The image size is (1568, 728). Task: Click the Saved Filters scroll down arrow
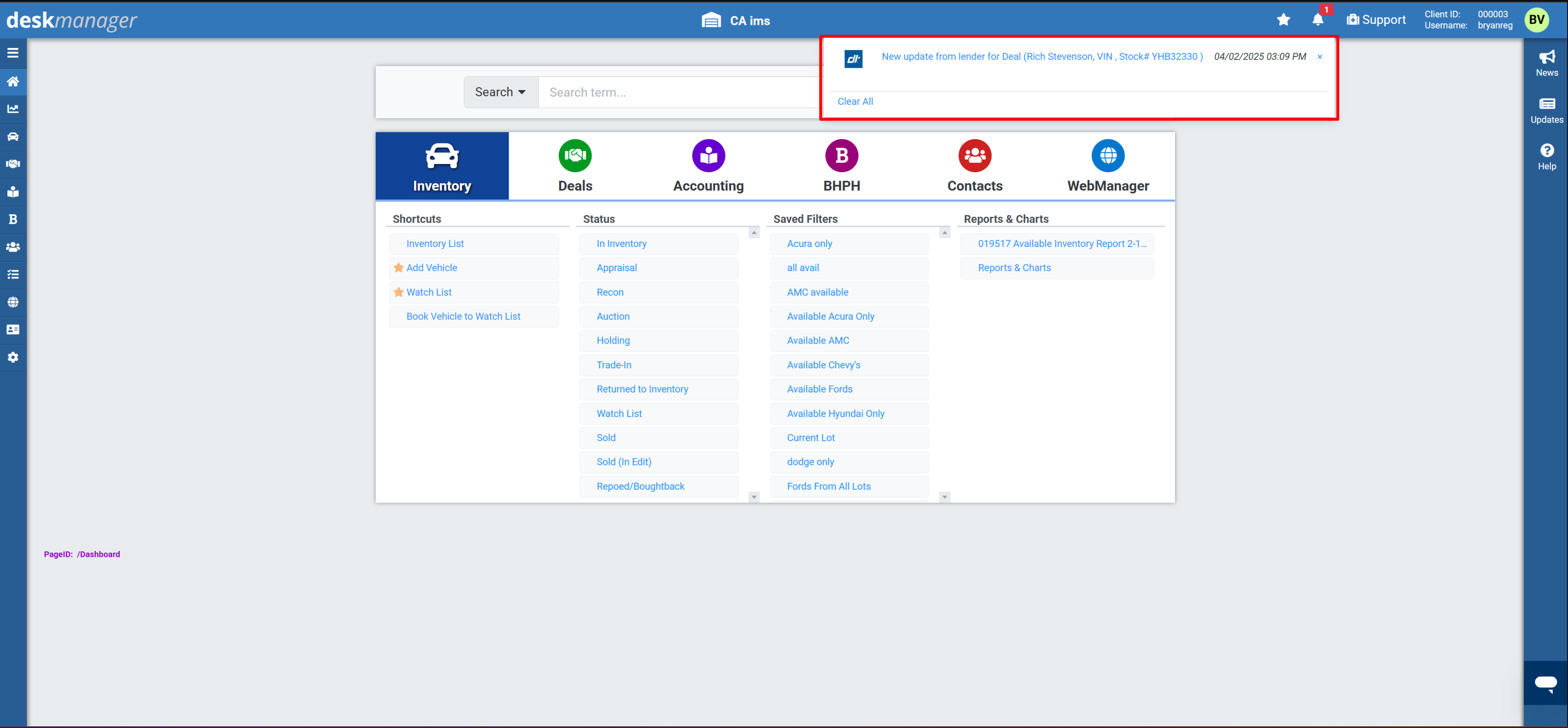click(x=944, y=497)
